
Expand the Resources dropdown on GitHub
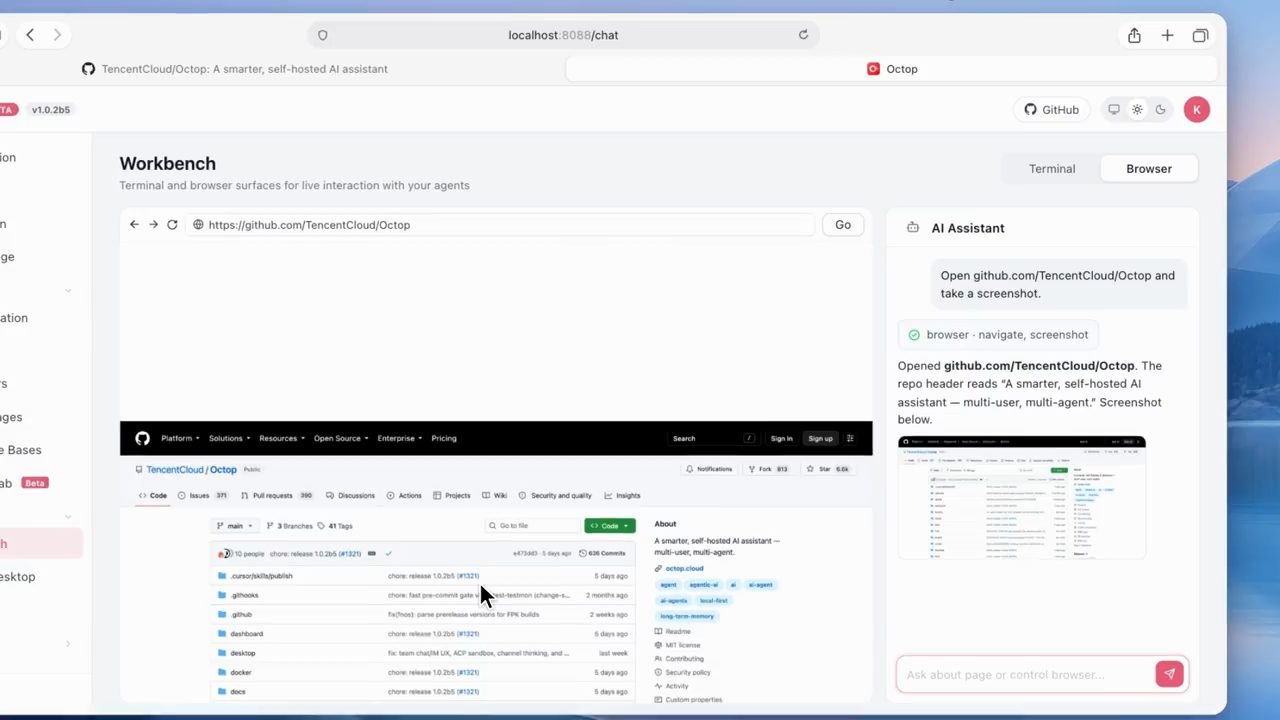282,438
